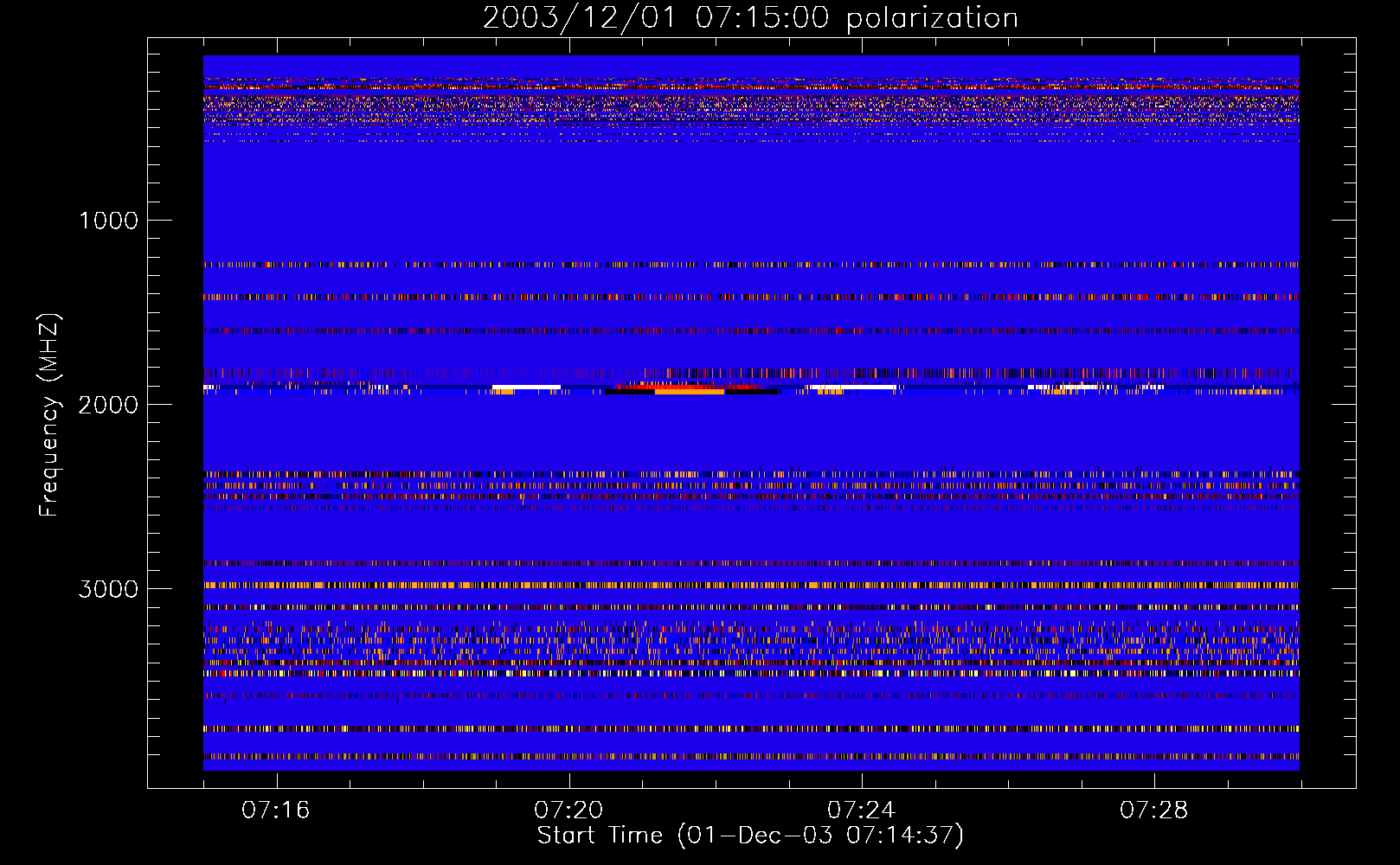Click the plot title '2003/12/01 07:15:00 polarization'
The image size is (1400, 865).
pyautogui.click(x=750, y=18)
